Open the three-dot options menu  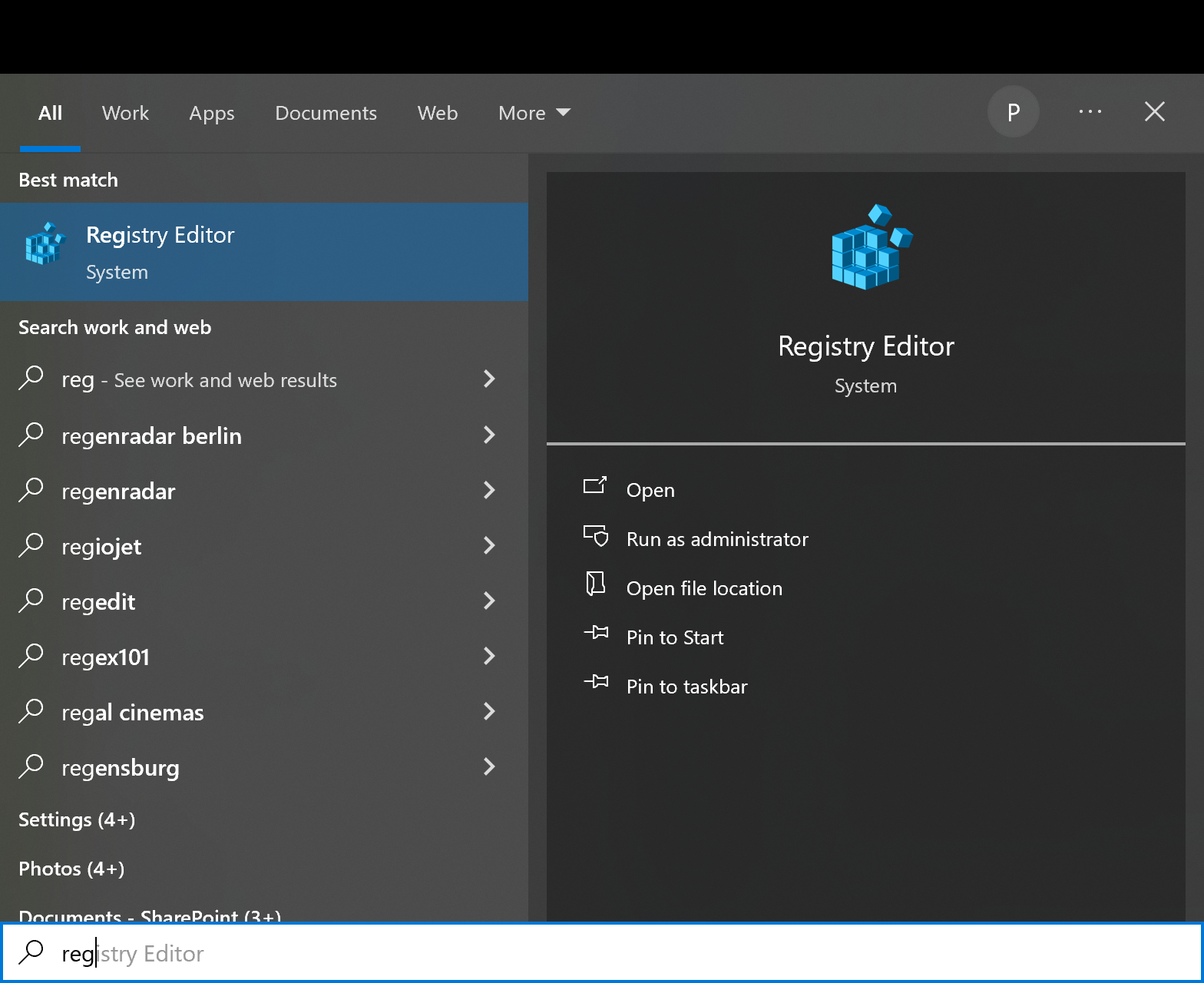coord(1090,112)
